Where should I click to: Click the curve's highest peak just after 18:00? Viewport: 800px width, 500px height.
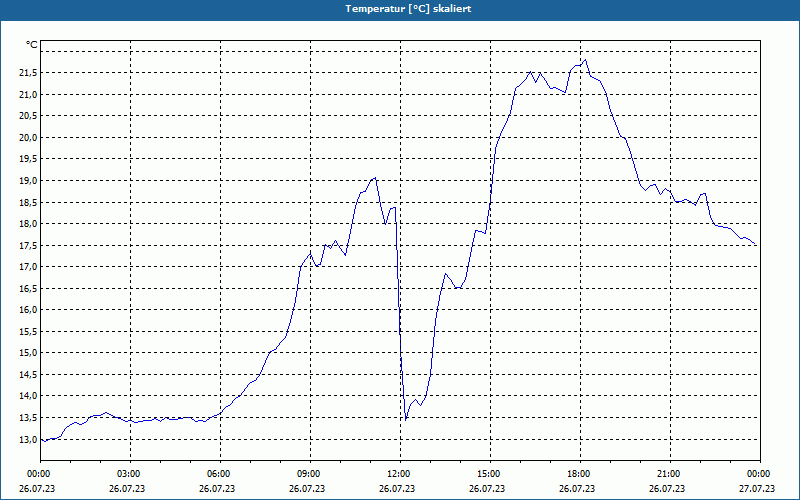(x=585, y=60)
